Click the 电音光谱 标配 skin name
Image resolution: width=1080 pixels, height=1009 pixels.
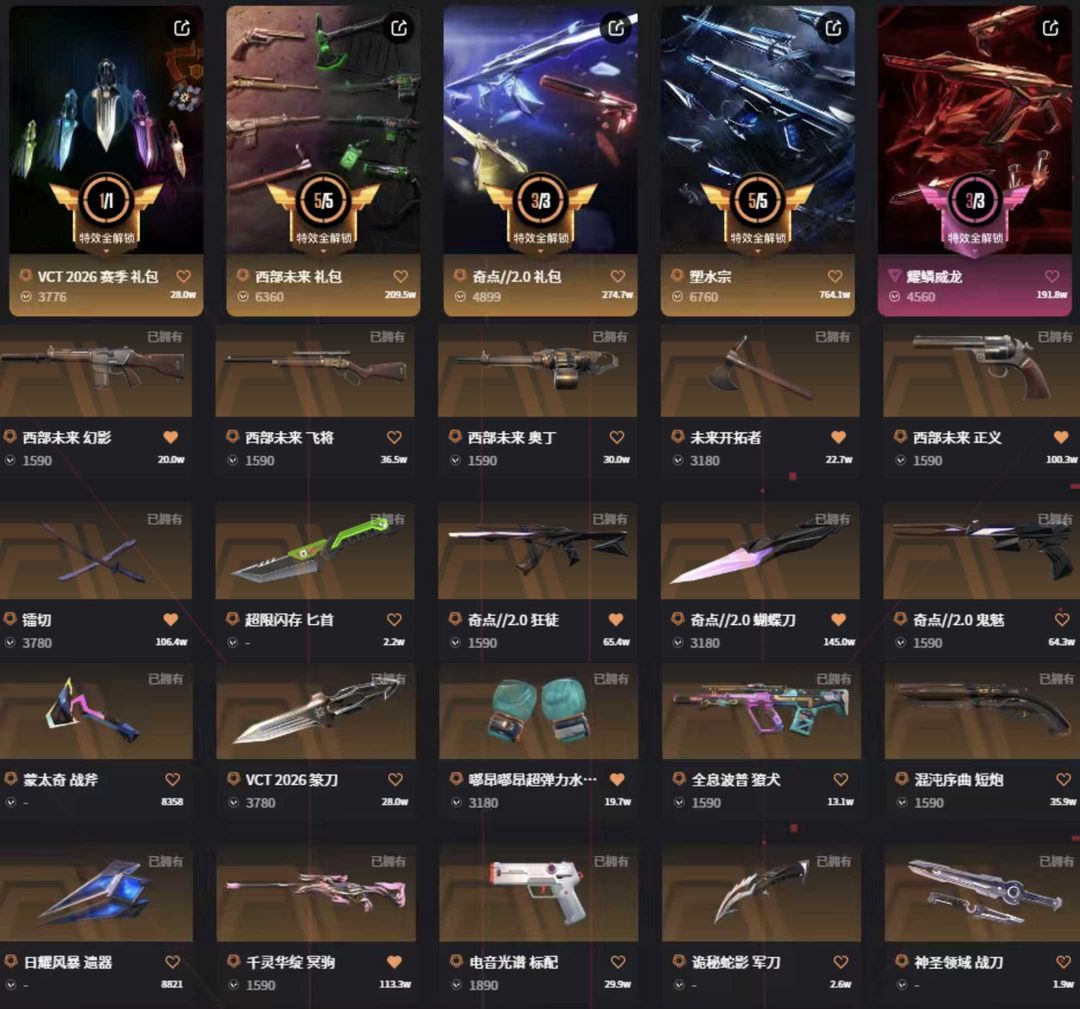[513, 961]
